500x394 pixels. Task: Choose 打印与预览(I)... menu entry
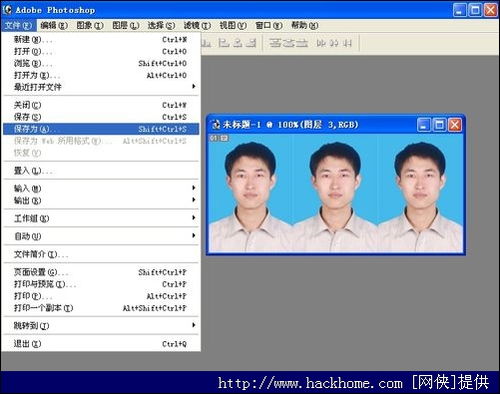click(101, 284)
